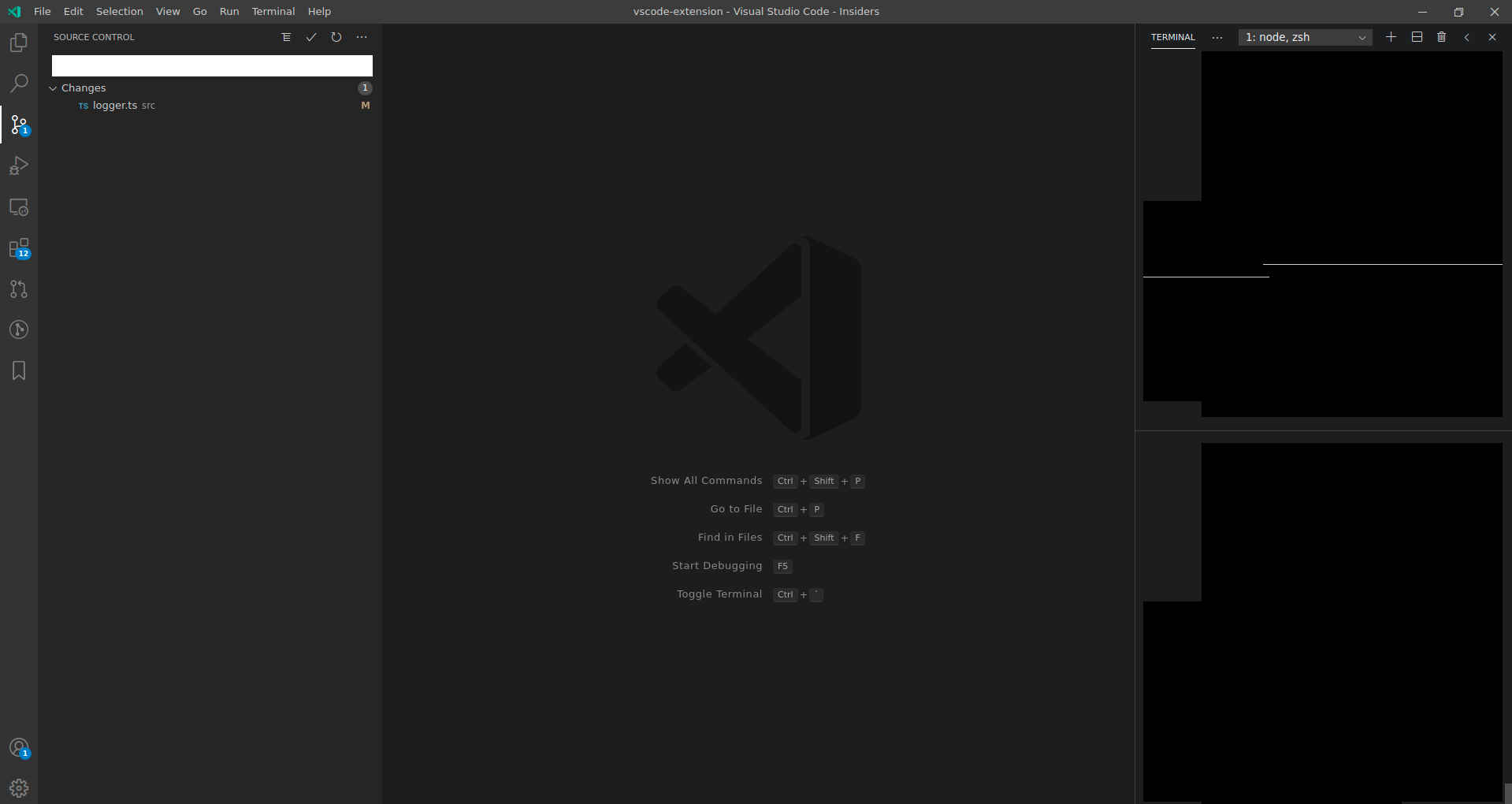The height and width of the screenshot is (804, 1512).
Task: Open the Selection menu
Action: click(x=120, y=11)
